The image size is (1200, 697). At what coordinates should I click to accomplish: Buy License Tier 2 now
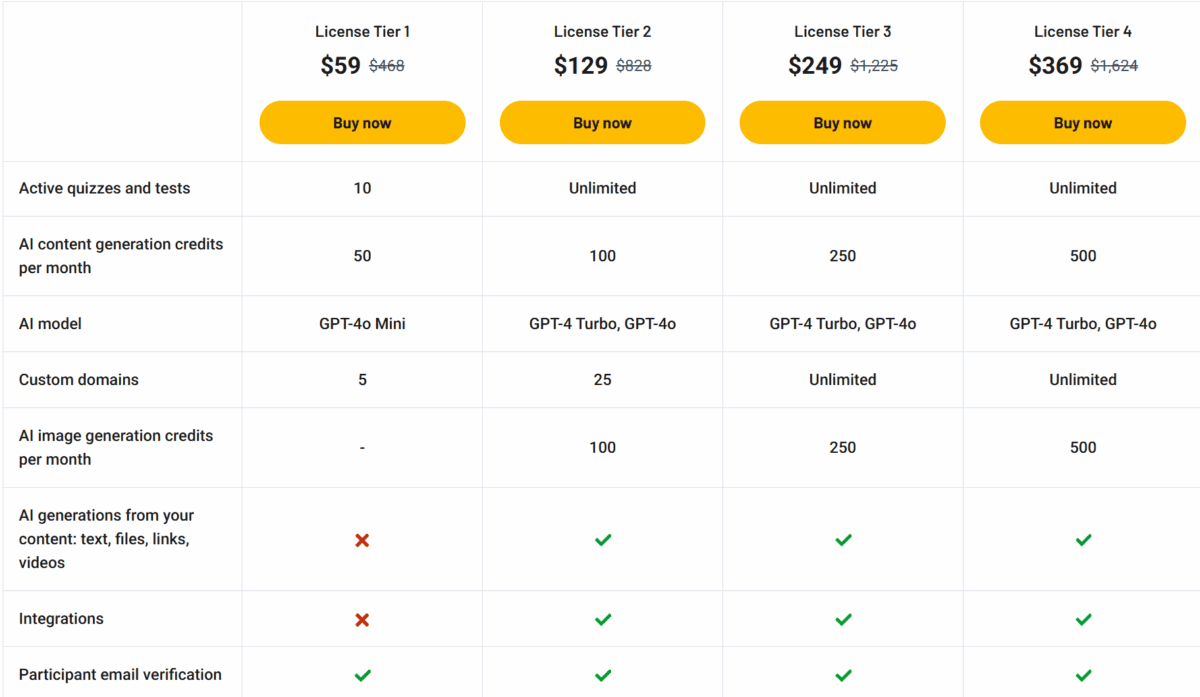(x=602, y=123)
